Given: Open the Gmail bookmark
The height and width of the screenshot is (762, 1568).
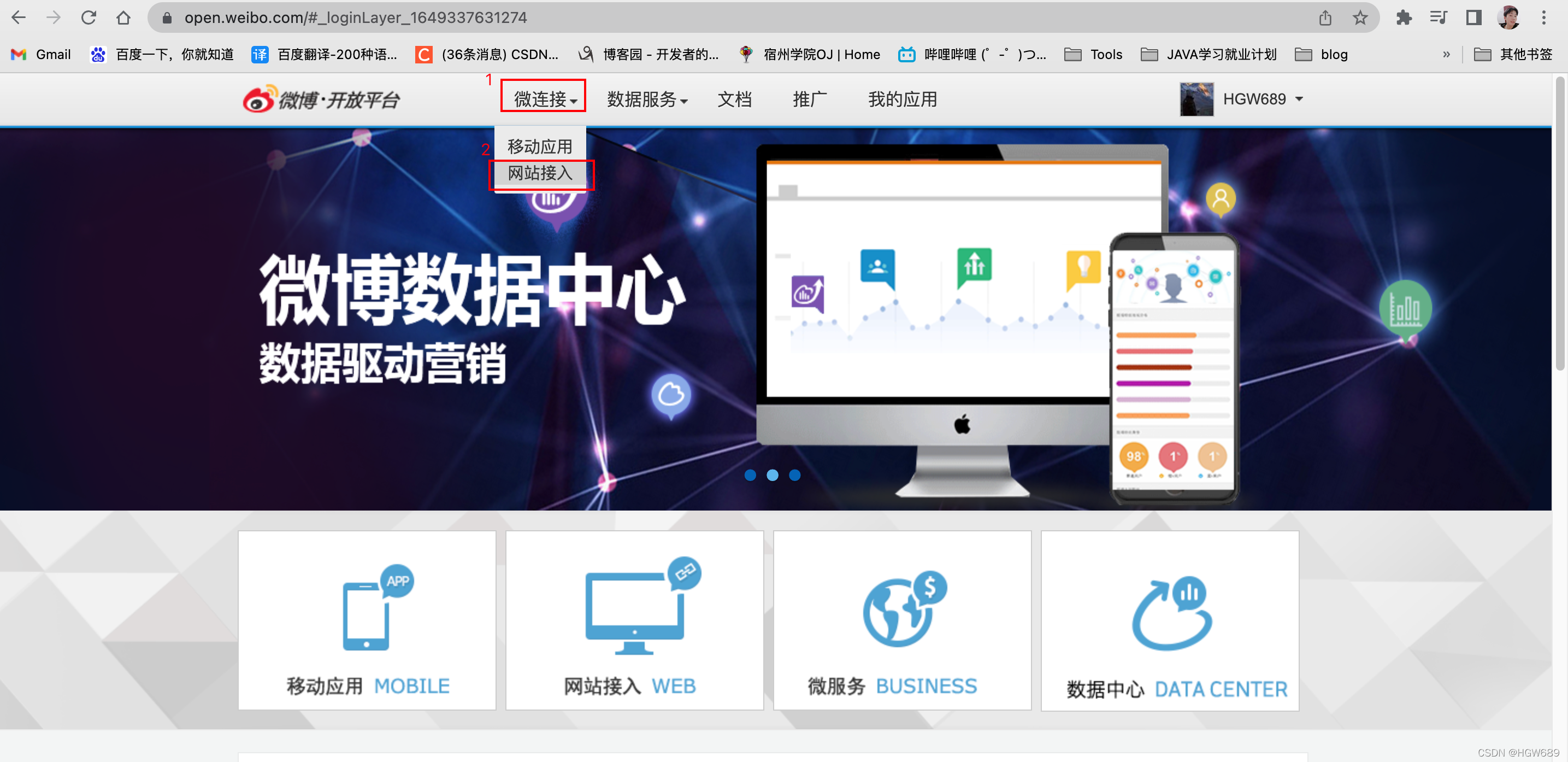Looking at the screenshot, I should [x=41, y=54].
